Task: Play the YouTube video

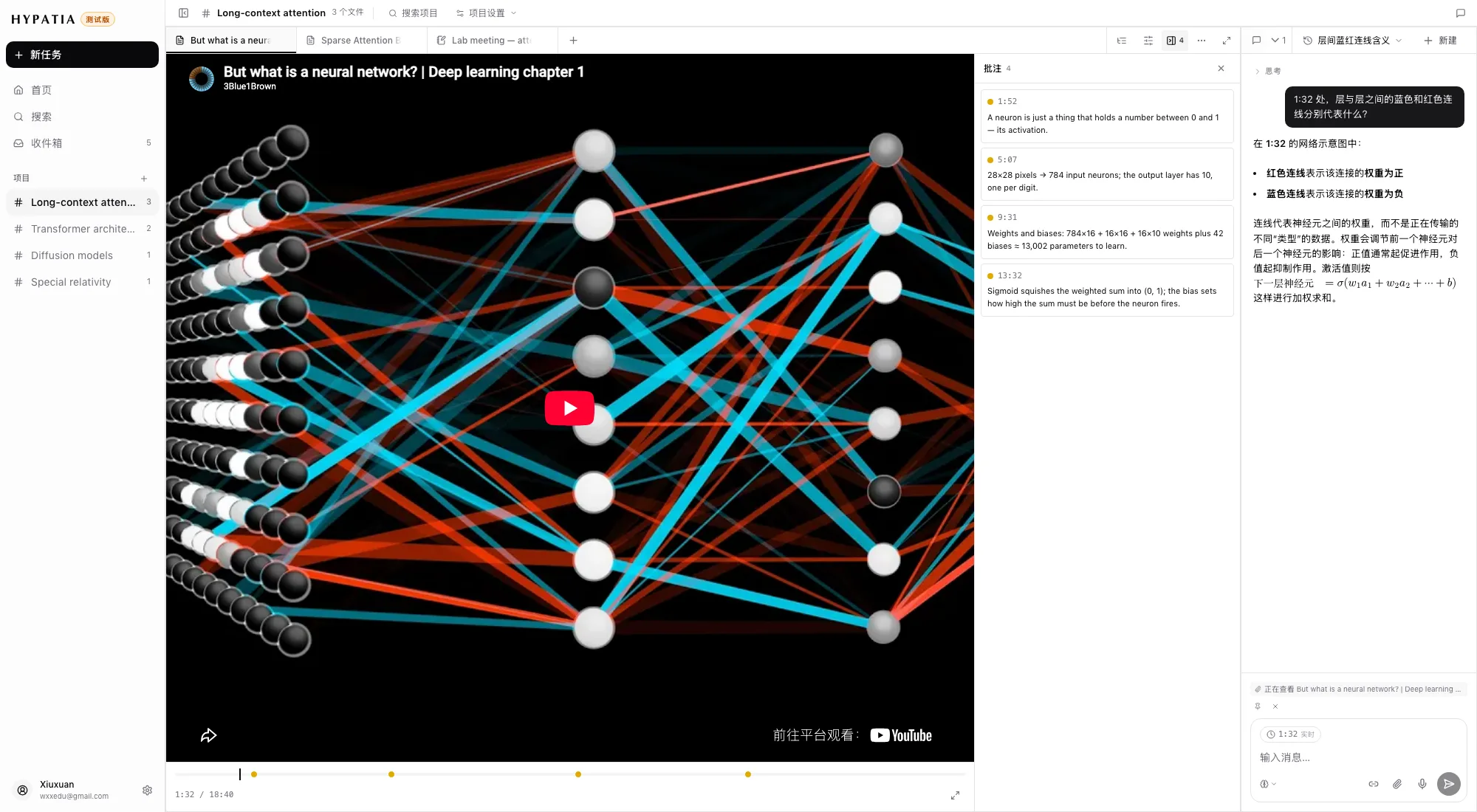Action: (x=569, y=407)
